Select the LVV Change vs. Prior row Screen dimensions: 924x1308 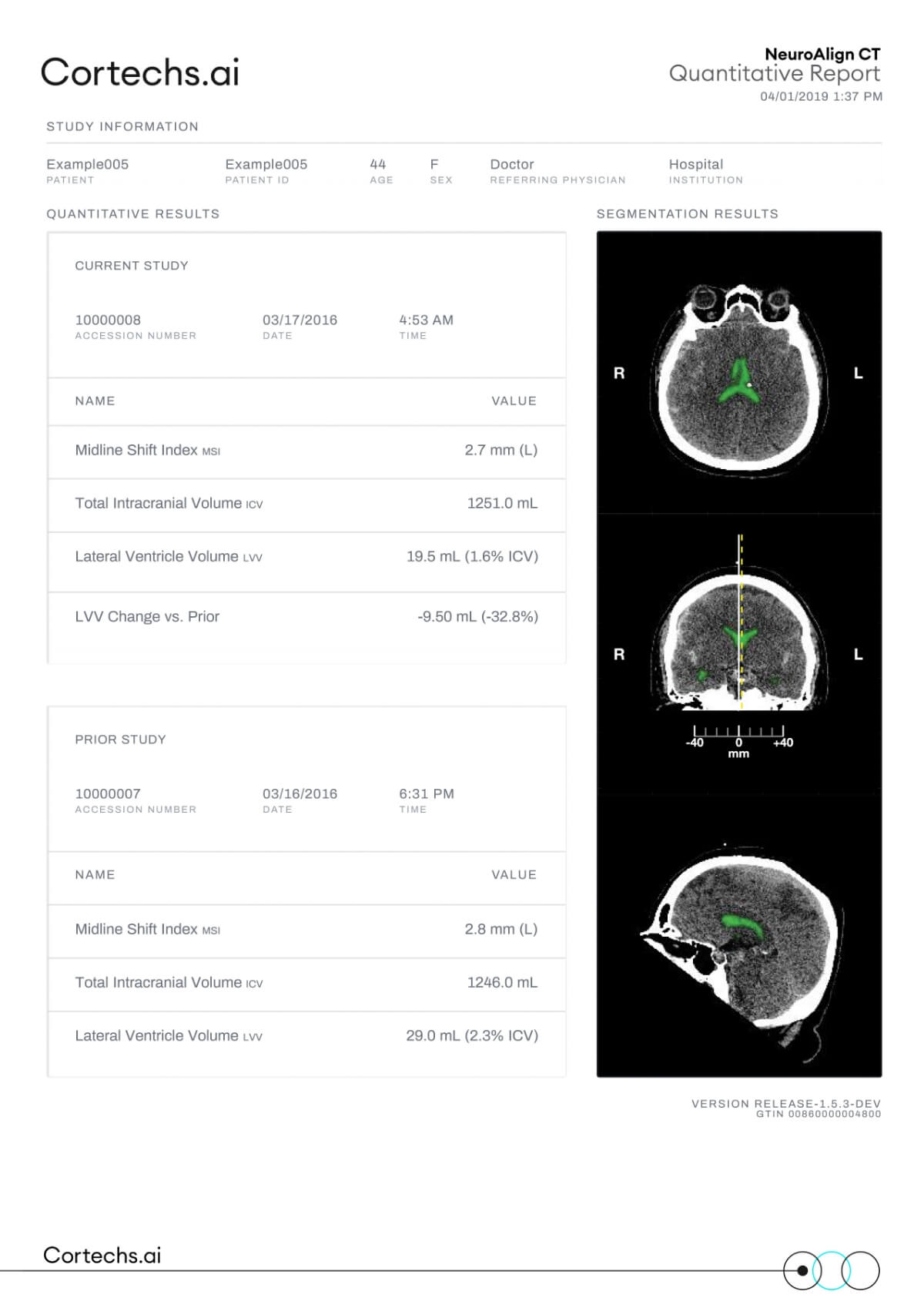pyautogui.click(x=306, y=617)
